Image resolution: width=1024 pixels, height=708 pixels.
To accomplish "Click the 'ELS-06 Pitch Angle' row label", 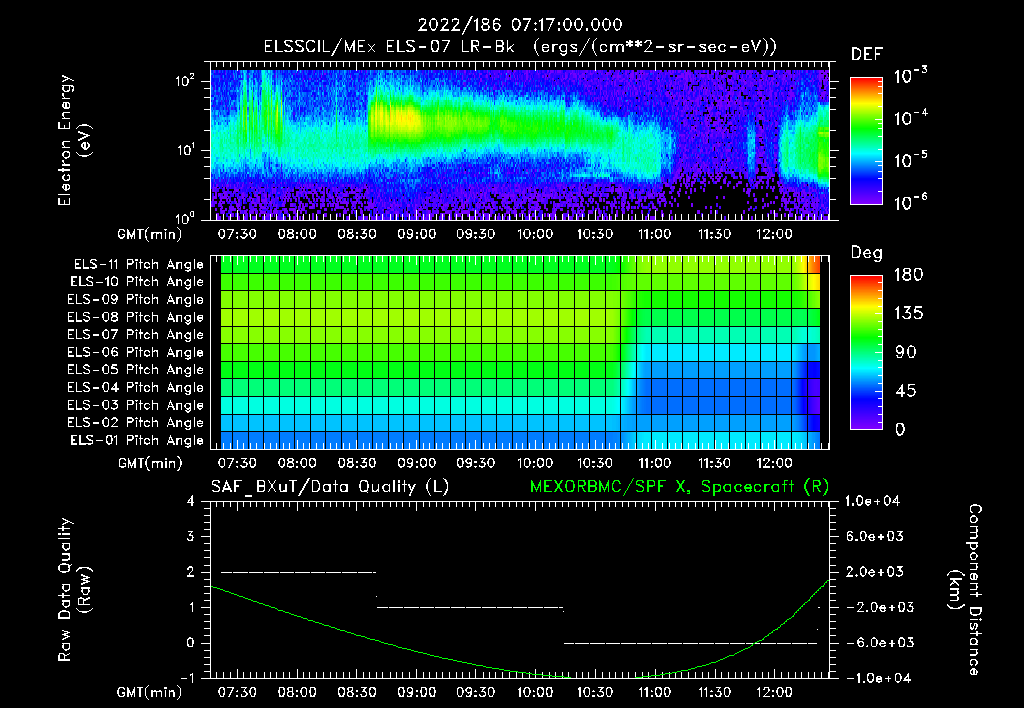I will coord(136,352).
